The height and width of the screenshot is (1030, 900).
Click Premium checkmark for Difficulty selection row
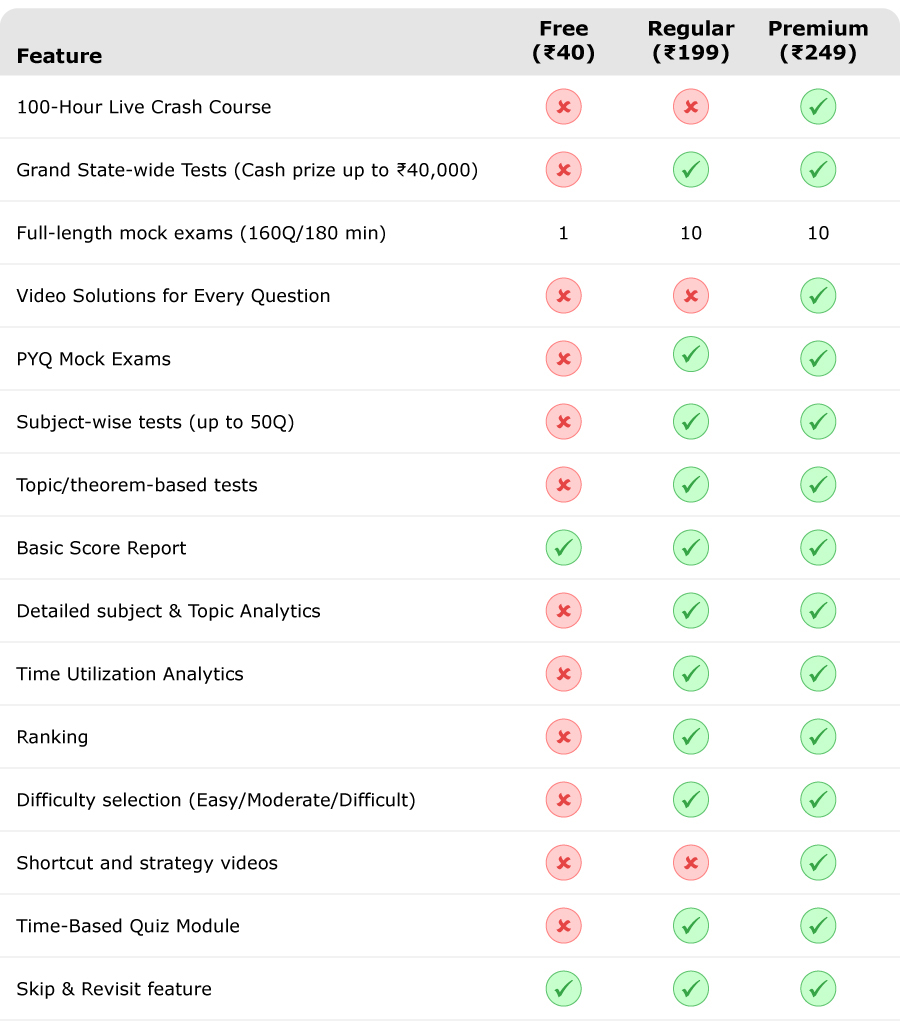pos(818,800)
